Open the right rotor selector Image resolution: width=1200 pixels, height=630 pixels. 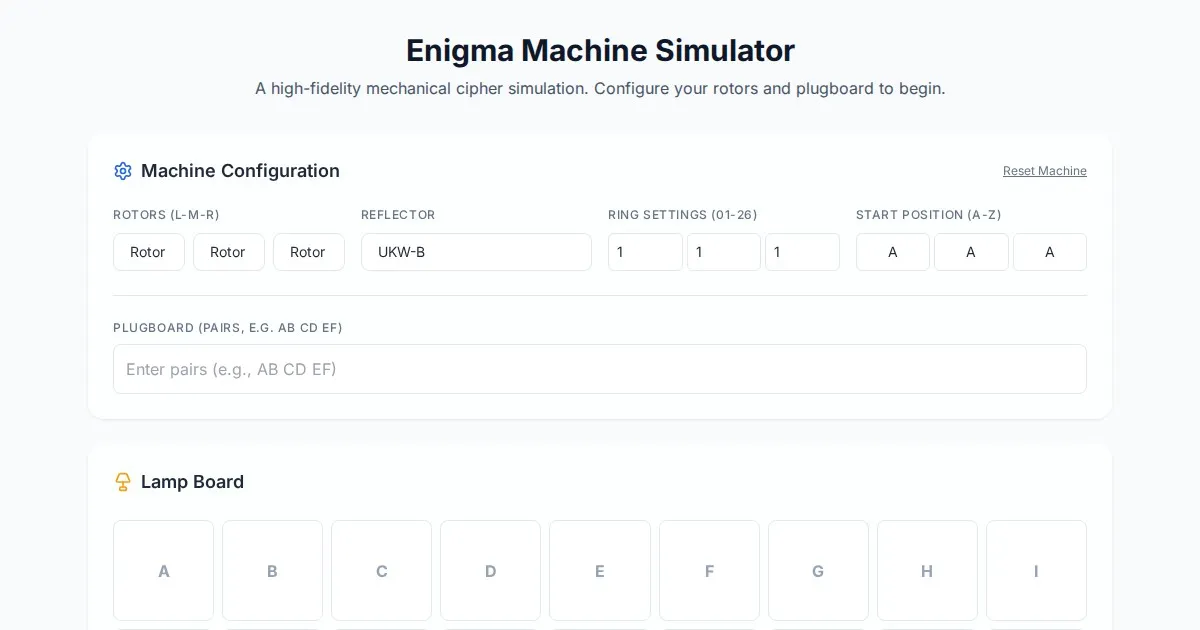pos(308,252)
